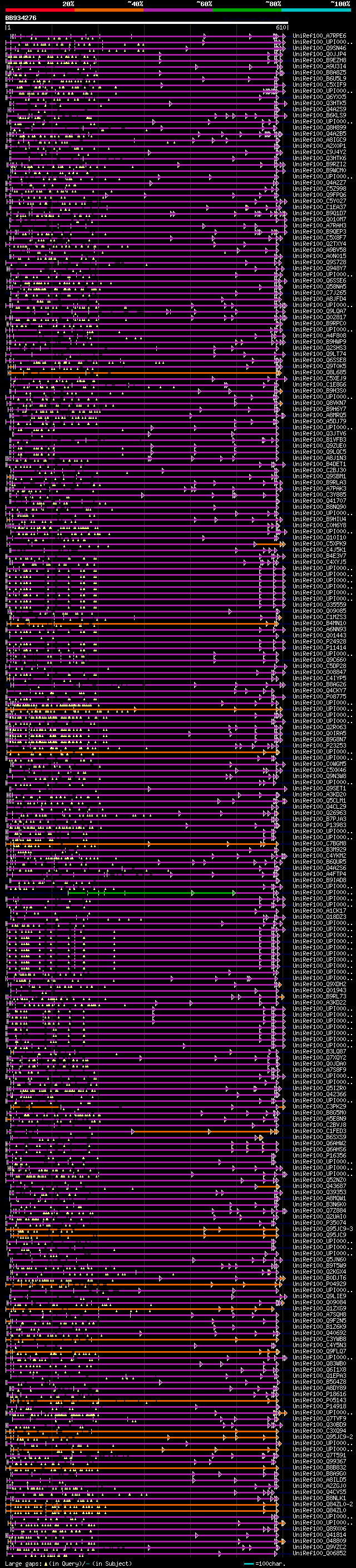The image size is (356, 1568).
Task: Select the UniRef100_C1EA37 label
Action: [x=319, y=207]
